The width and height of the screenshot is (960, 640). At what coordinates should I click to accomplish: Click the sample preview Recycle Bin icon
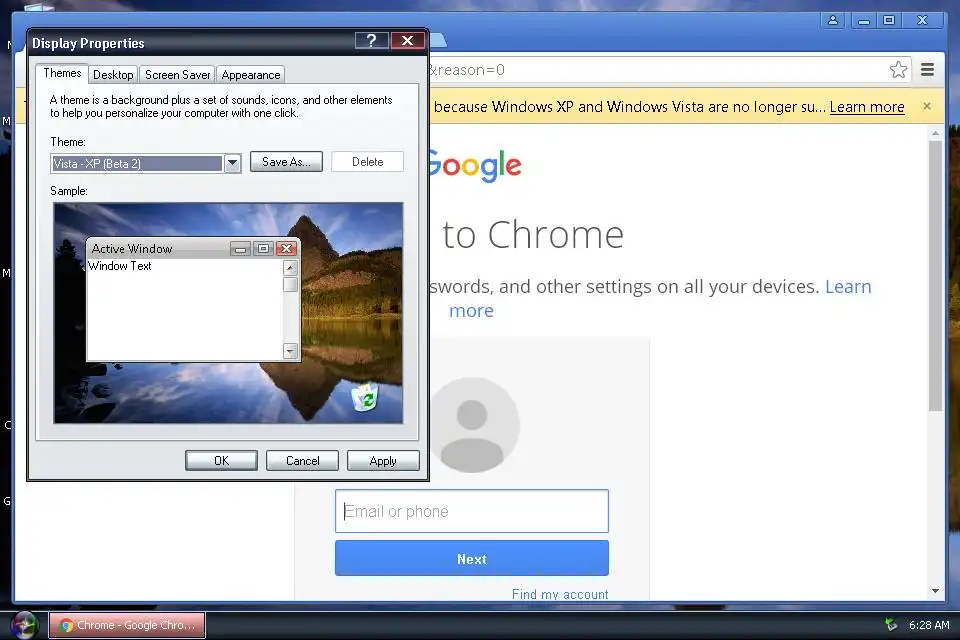(x=365, y=397)
